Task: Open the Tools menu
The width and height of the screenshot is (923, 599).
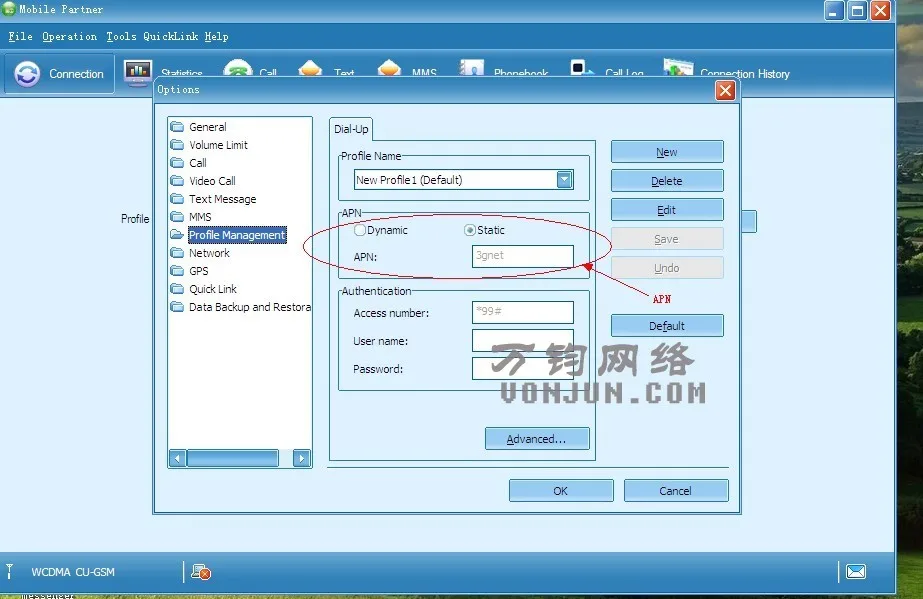Action: 121,36
